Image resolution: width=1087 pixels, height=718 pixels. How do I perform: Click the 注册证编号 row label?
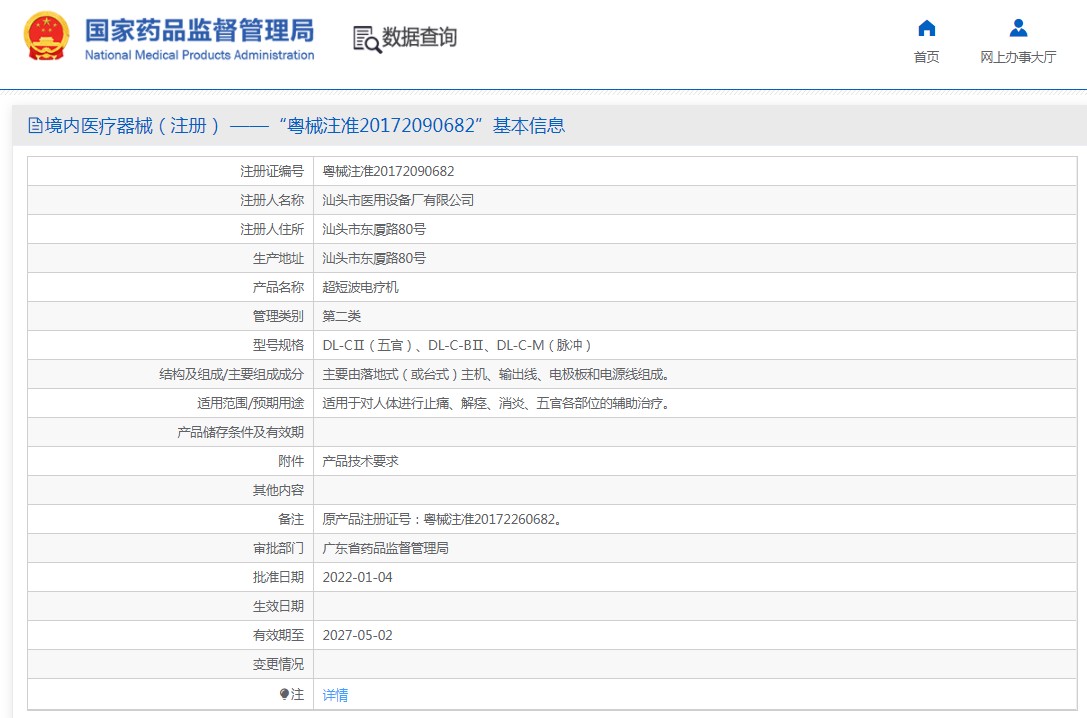(272, 171)
